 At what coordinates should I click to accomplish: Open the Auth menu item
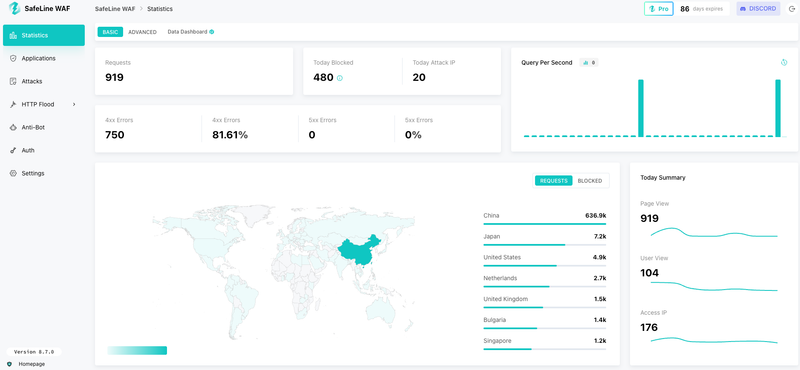(x=44, y=151)
